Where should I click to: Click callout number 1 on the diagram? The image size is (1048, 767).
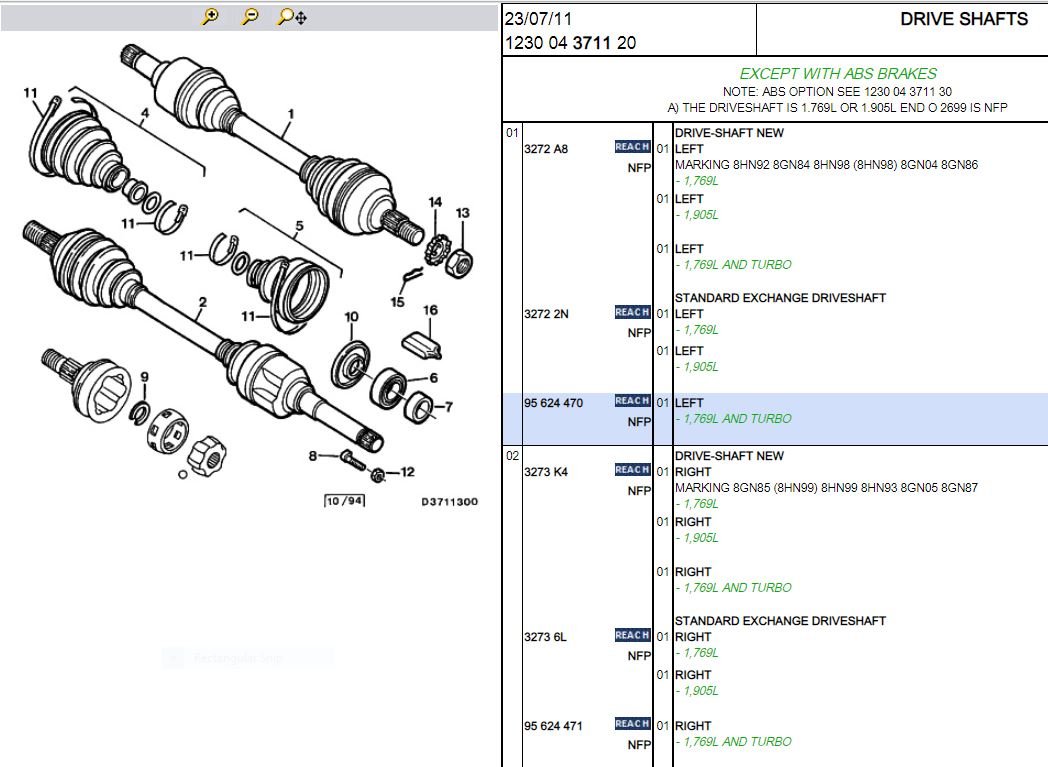coord(291,114)
